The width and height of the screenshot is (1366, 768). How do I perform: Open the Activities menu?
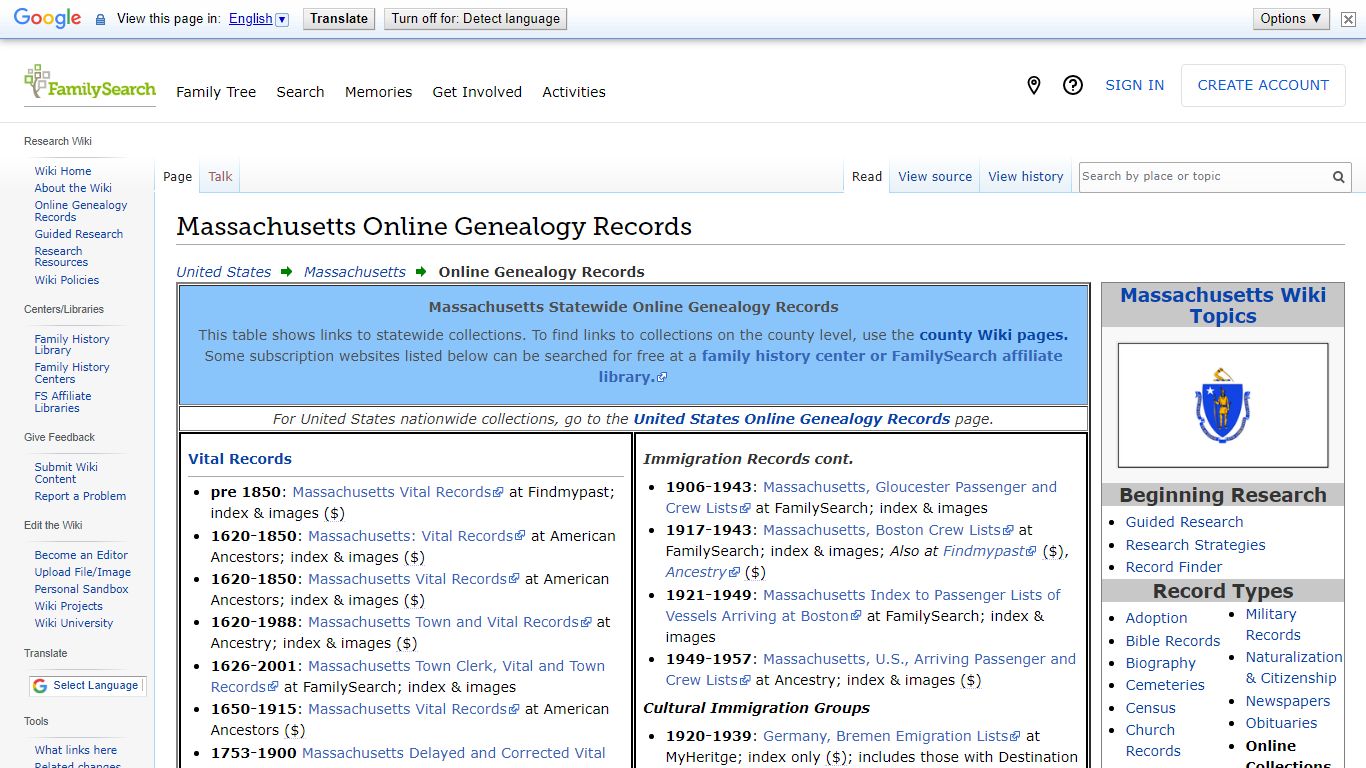point(574,92)
